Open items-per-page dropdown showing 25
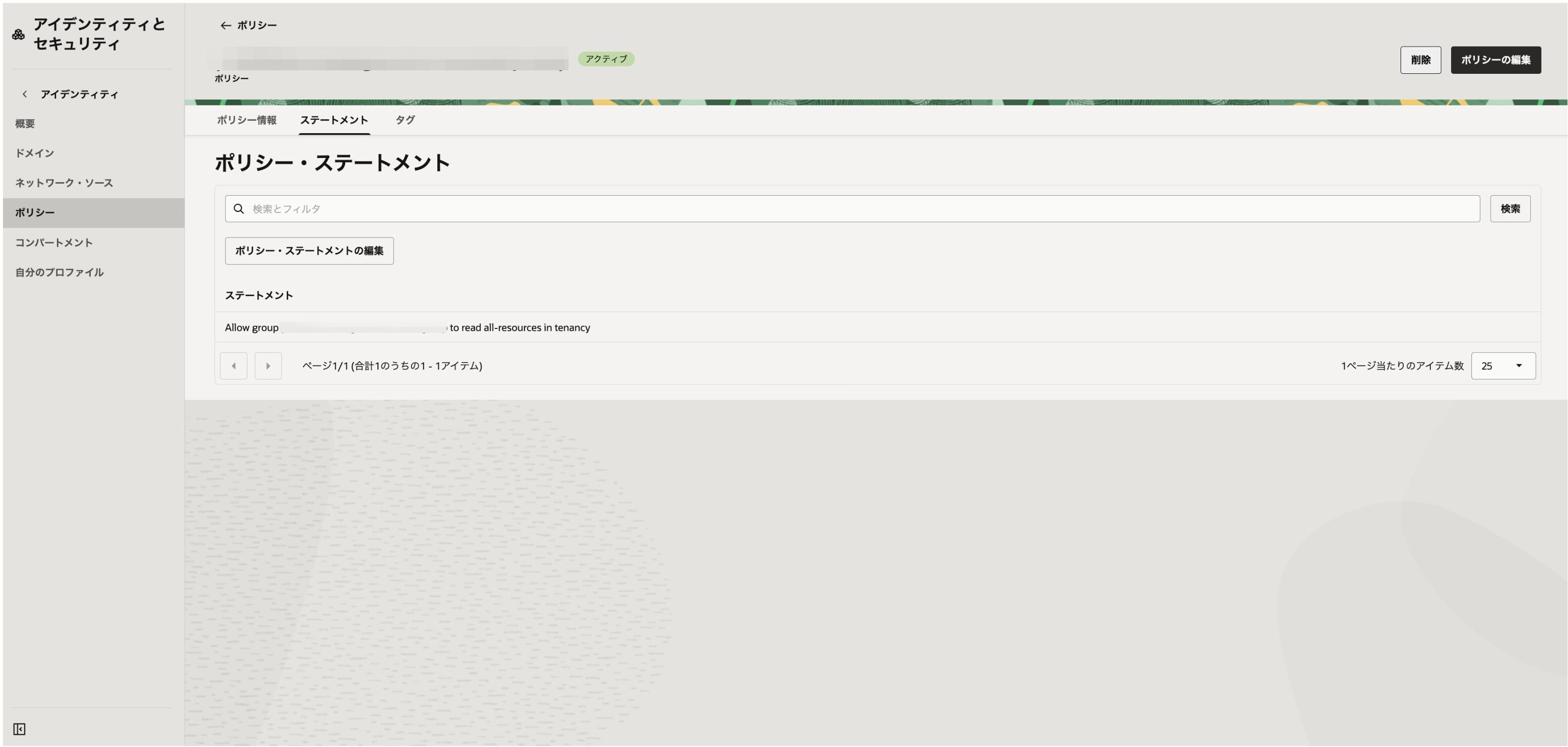The height and width of the screenshot is (747, 1568). (x=1503, y=366)
